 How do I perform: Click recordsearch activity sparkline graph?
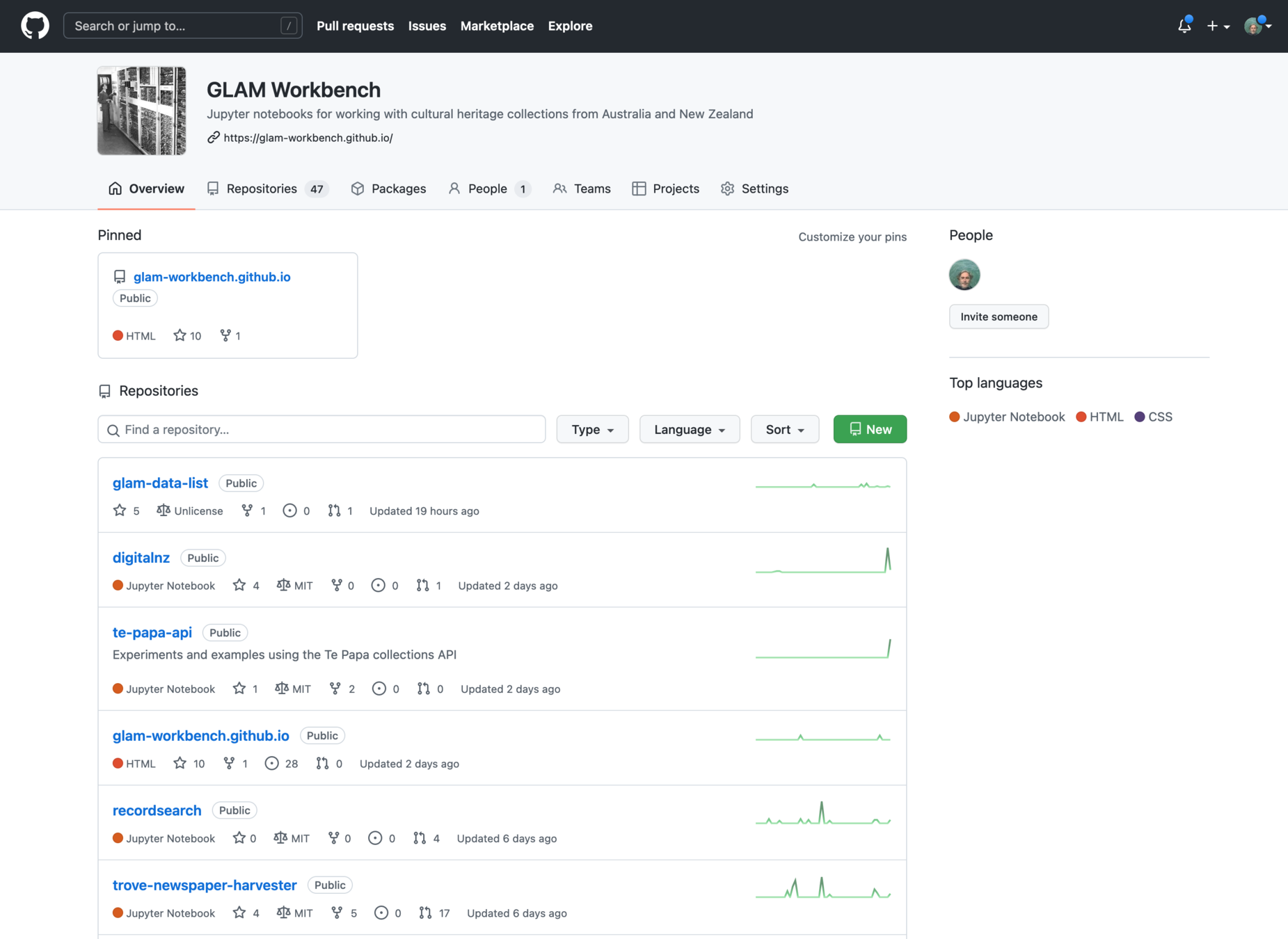click(823, 814)
